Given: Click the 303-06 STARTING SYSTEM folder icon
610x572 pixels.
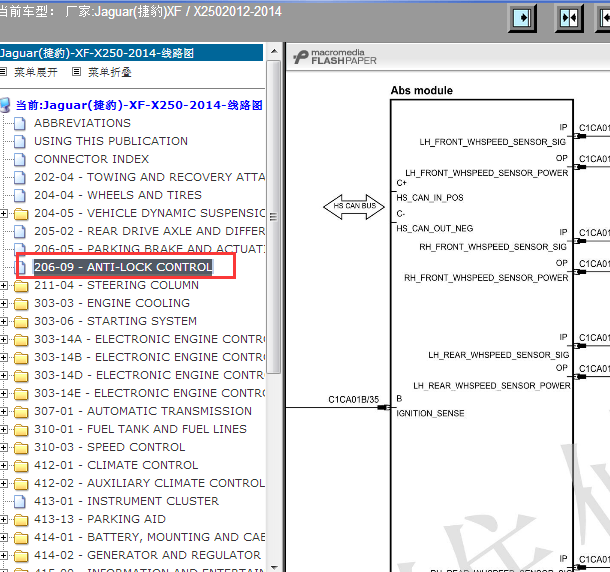Looking at the screenshot, I should click(21, 322).
